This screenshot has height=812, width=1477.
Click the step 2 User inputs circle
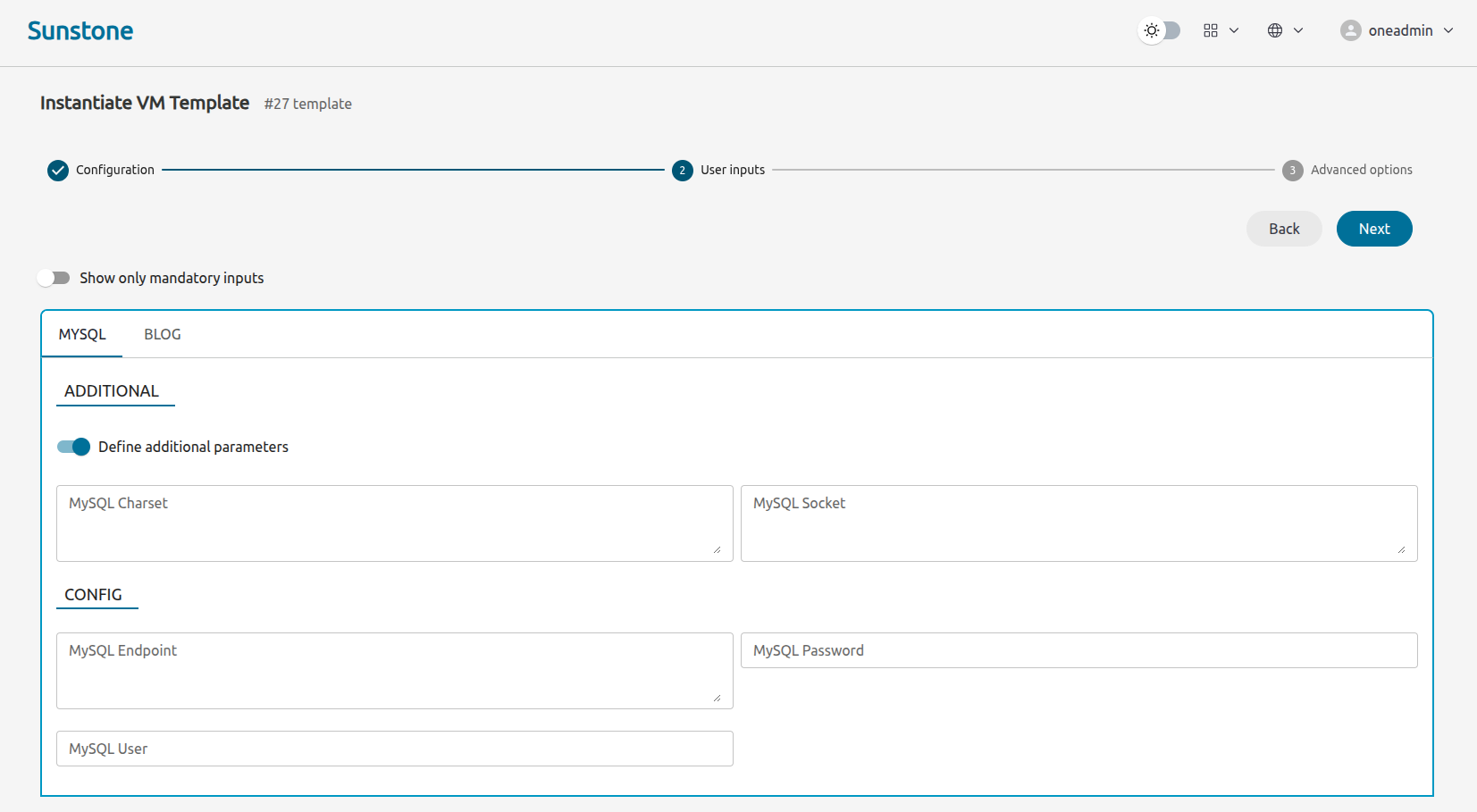click(x=682, y=170)
